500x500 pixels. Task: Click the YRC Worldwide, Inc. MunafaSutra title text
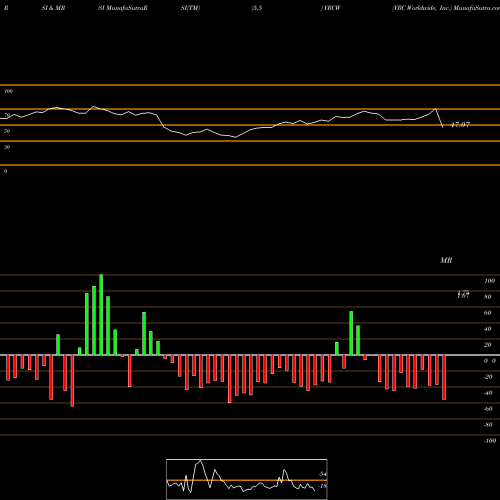pos(446,8)
